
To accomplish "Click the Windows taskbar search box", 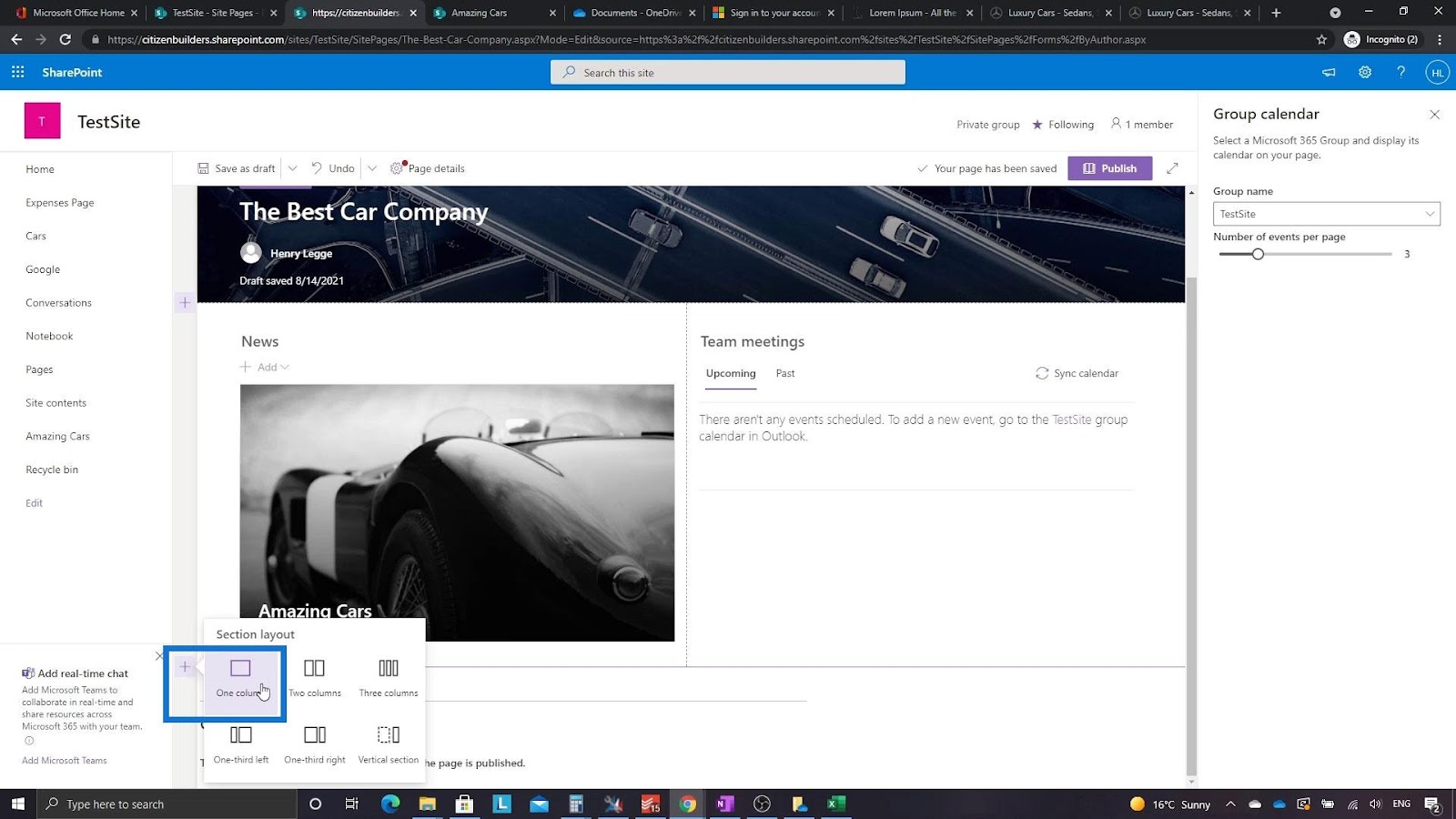I will coord(167,804).
